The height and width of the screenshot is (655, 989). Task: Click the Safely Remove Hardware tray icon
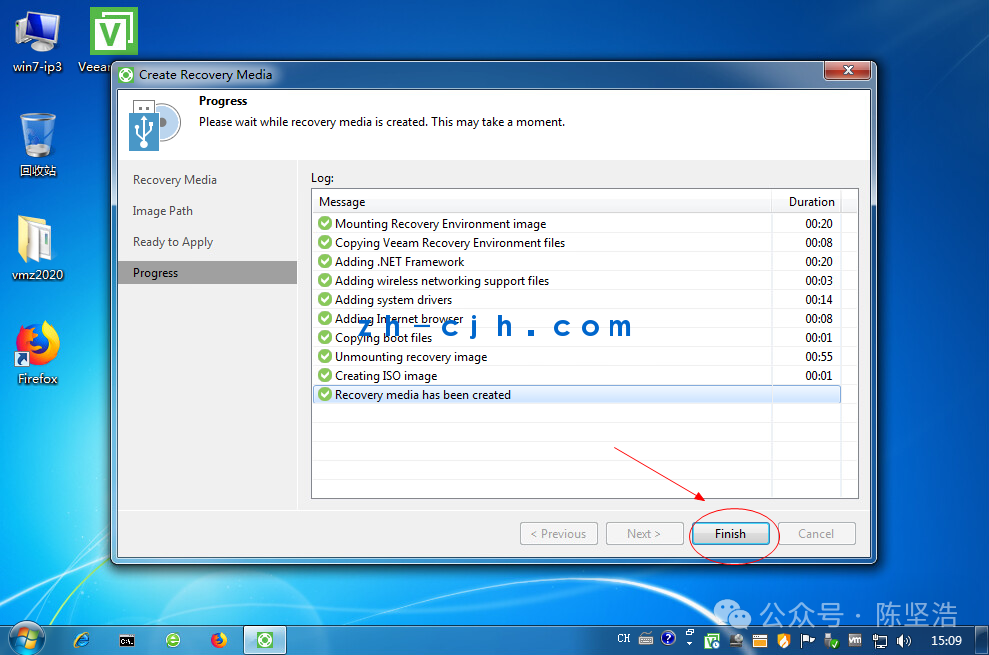[x=831, y=641]
